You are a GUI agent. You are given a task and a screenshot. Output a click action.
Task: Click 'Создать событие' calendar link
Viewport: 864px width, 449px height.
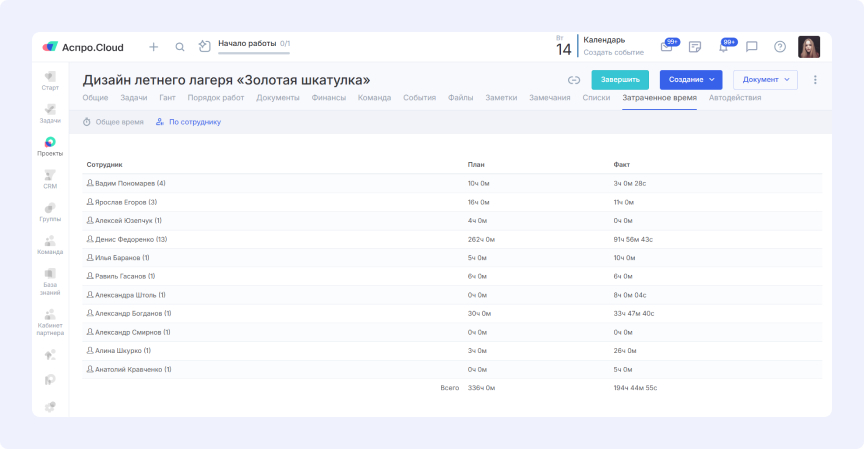pyautogui.click(x=613, y=52)
